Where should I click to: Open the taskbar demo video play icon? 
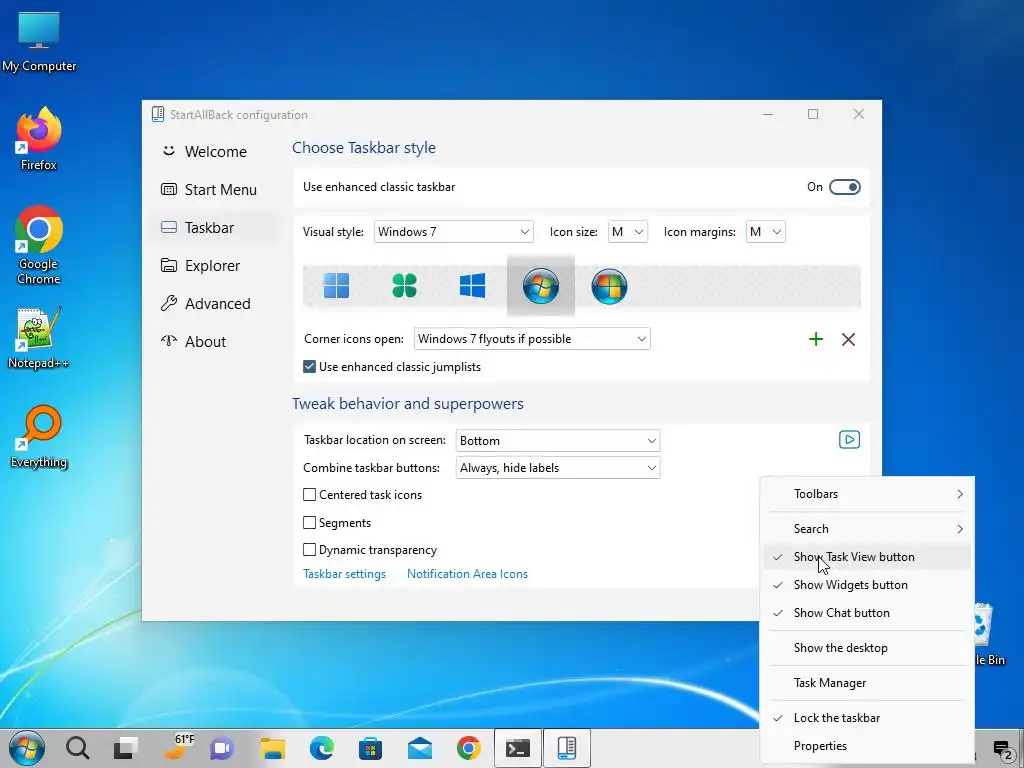[849, 440]
